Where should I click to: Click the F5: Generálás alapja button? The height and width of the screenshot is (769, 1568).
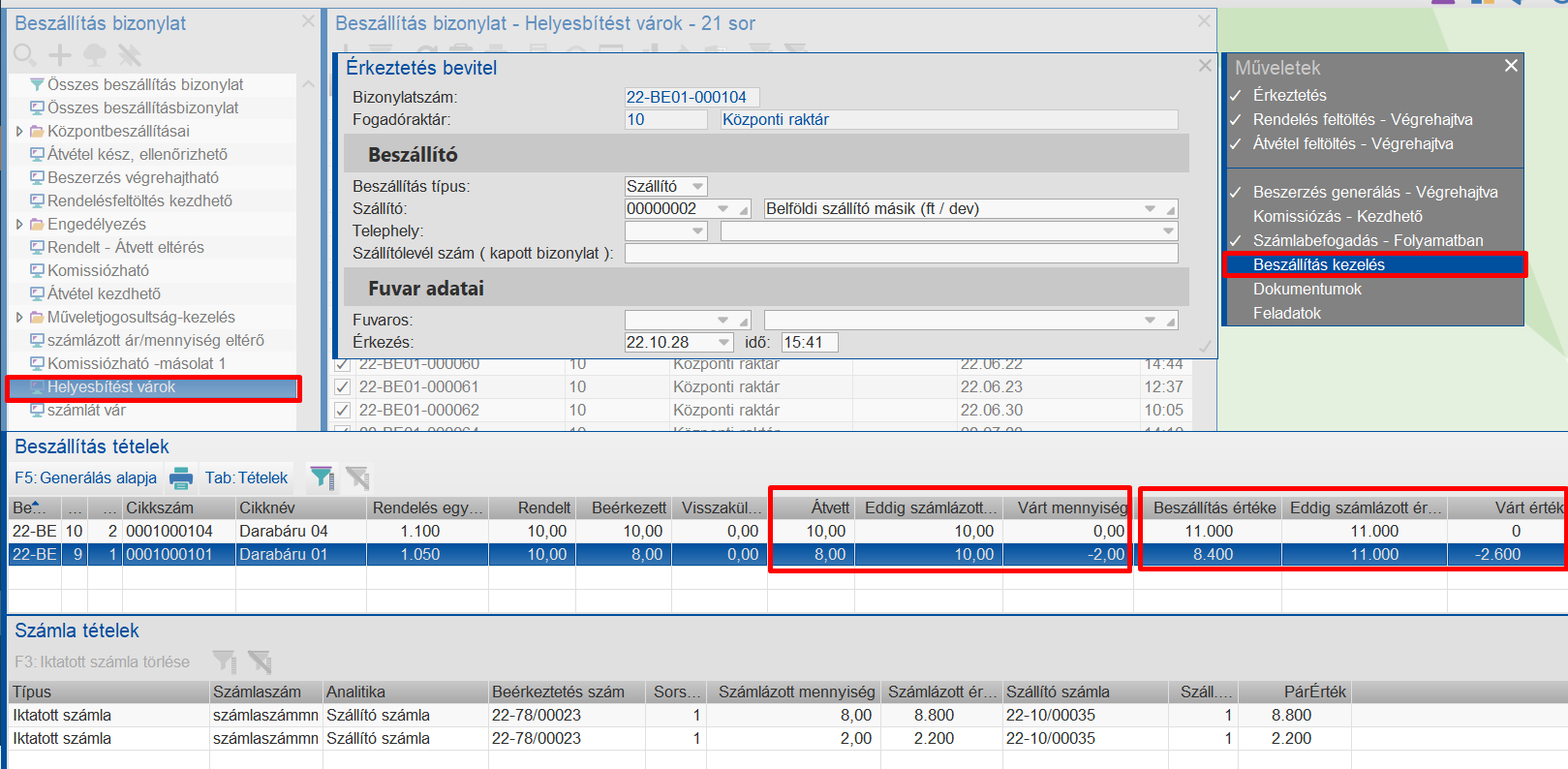[x=85, y=477]
